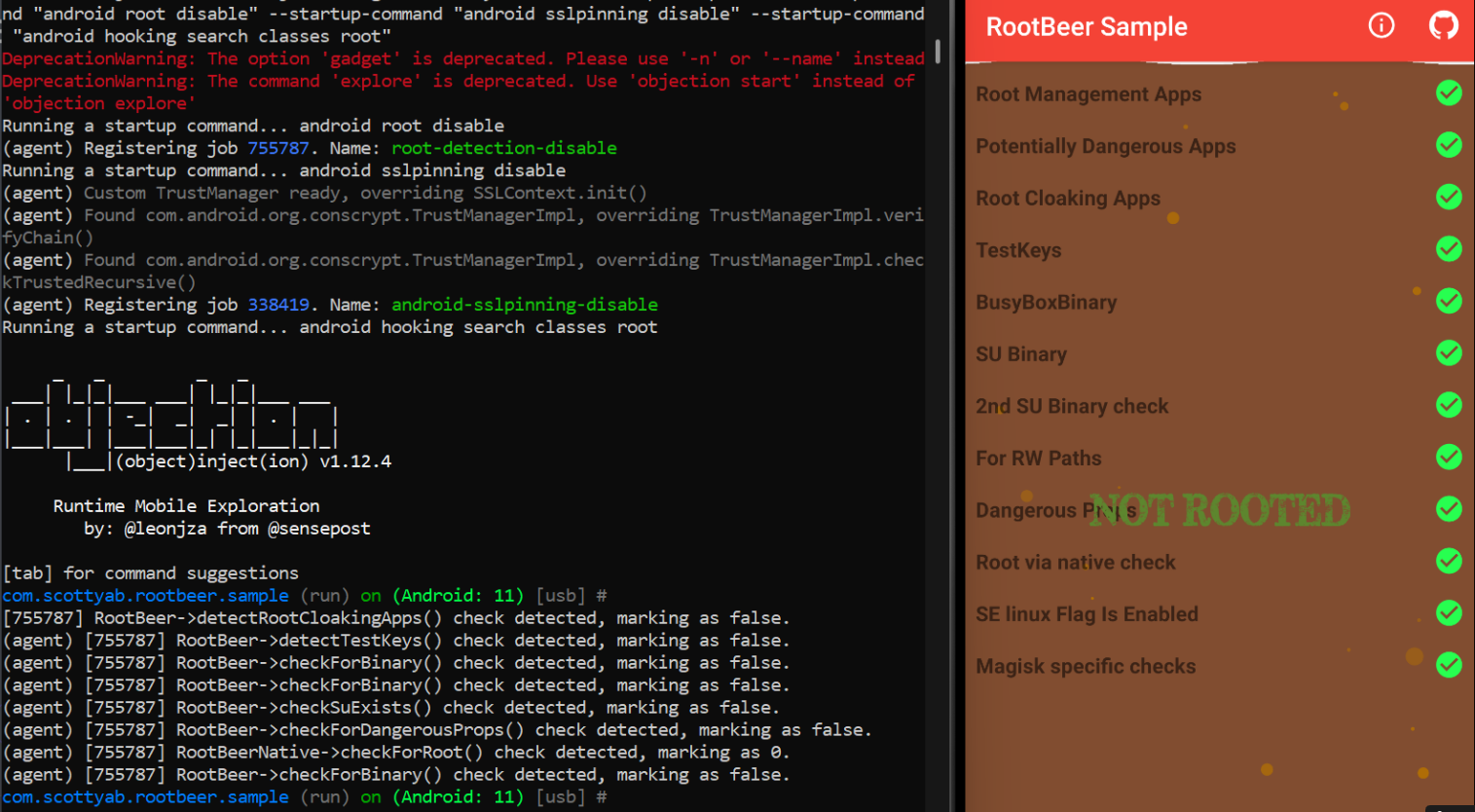Click the green check beside Dangerous Props

(x=1449, y=509)
